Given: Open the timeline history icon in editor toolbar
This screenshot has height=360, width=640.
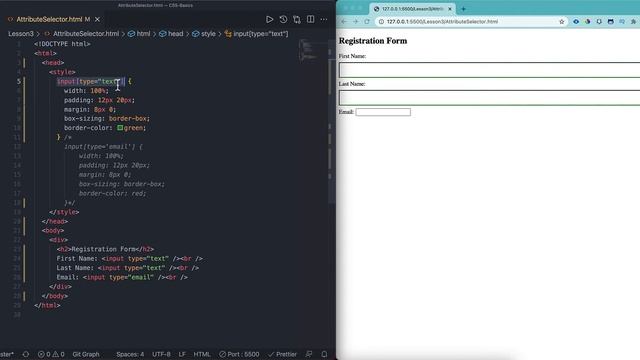Looking at the screenshot, I should click(283, 19).
